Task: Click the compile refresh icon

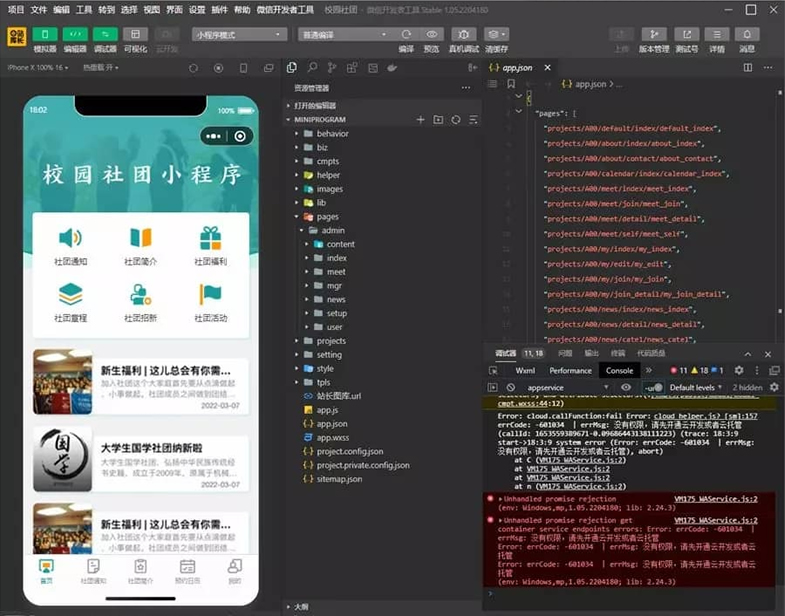Action: 406,34
